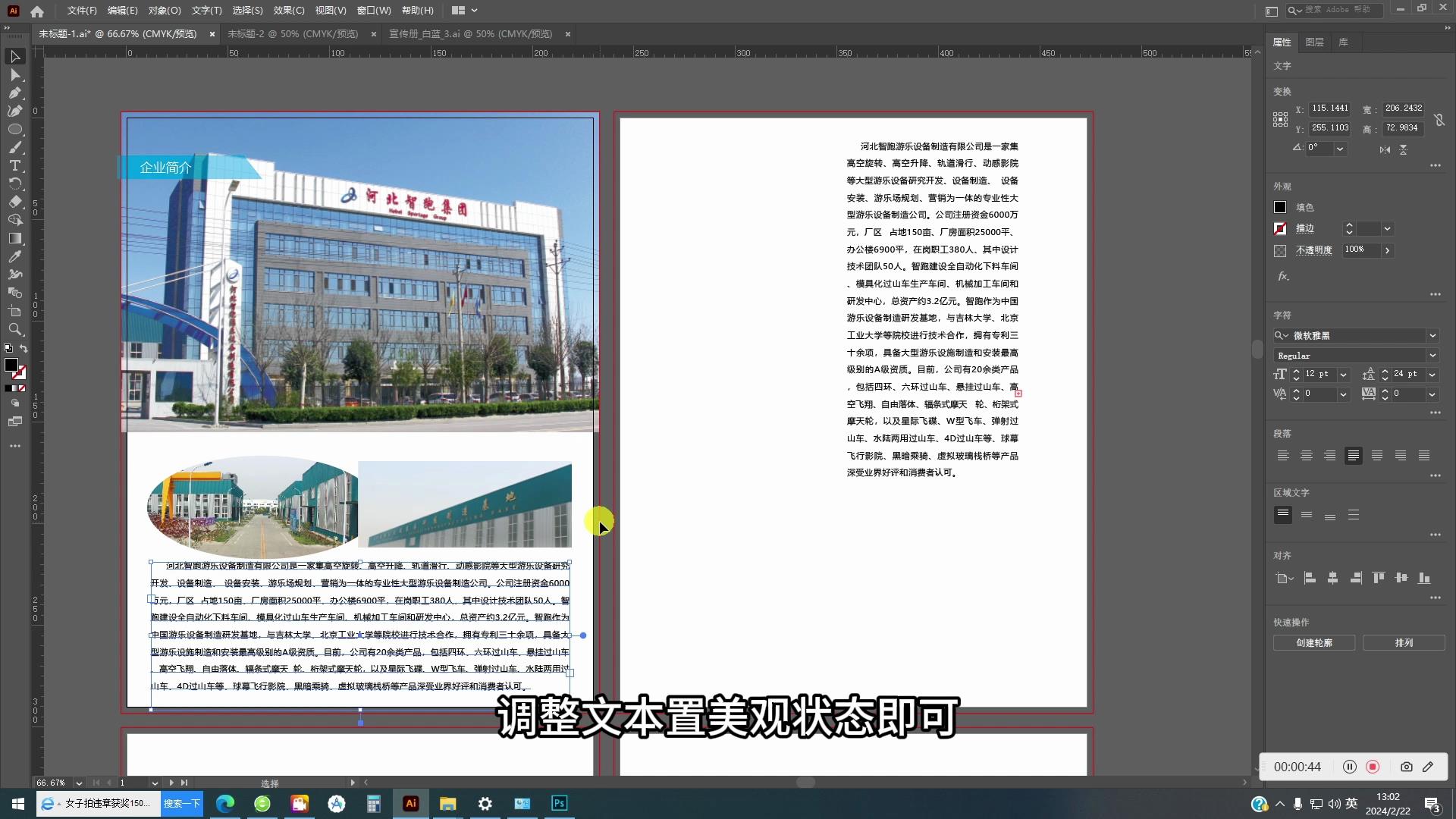Click the reference point locator grid
This screenshot has height=819, width=1456.
coord(1280,119)
